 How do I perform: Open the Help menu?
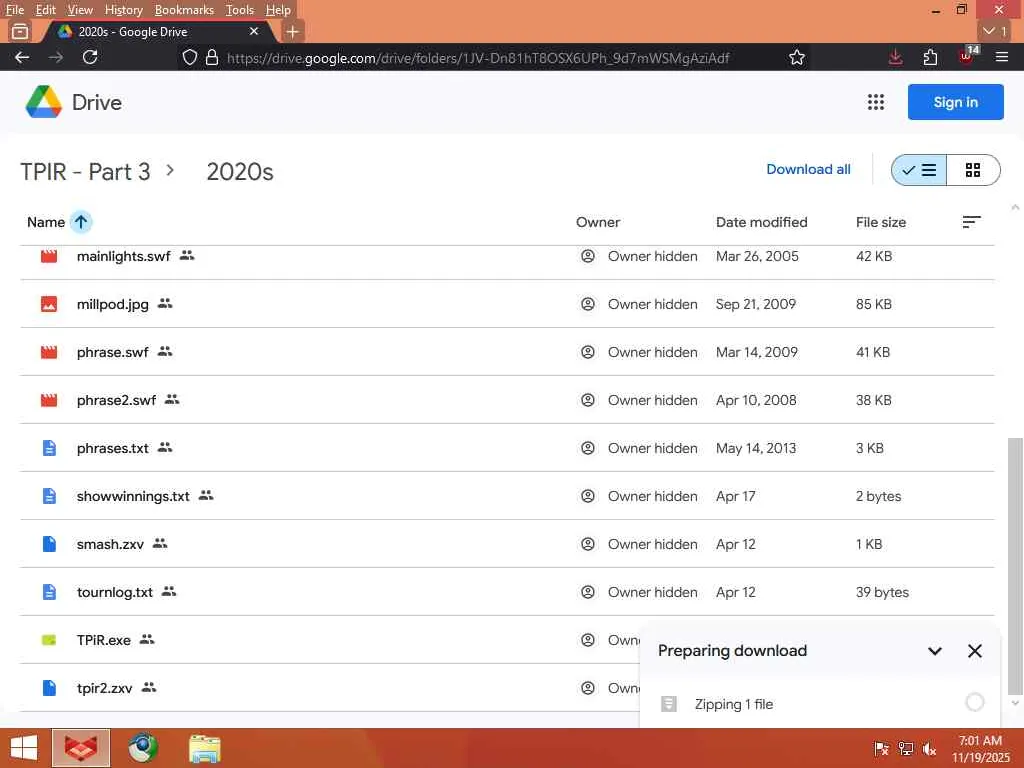pyautogui.click(x=278, y=10)
